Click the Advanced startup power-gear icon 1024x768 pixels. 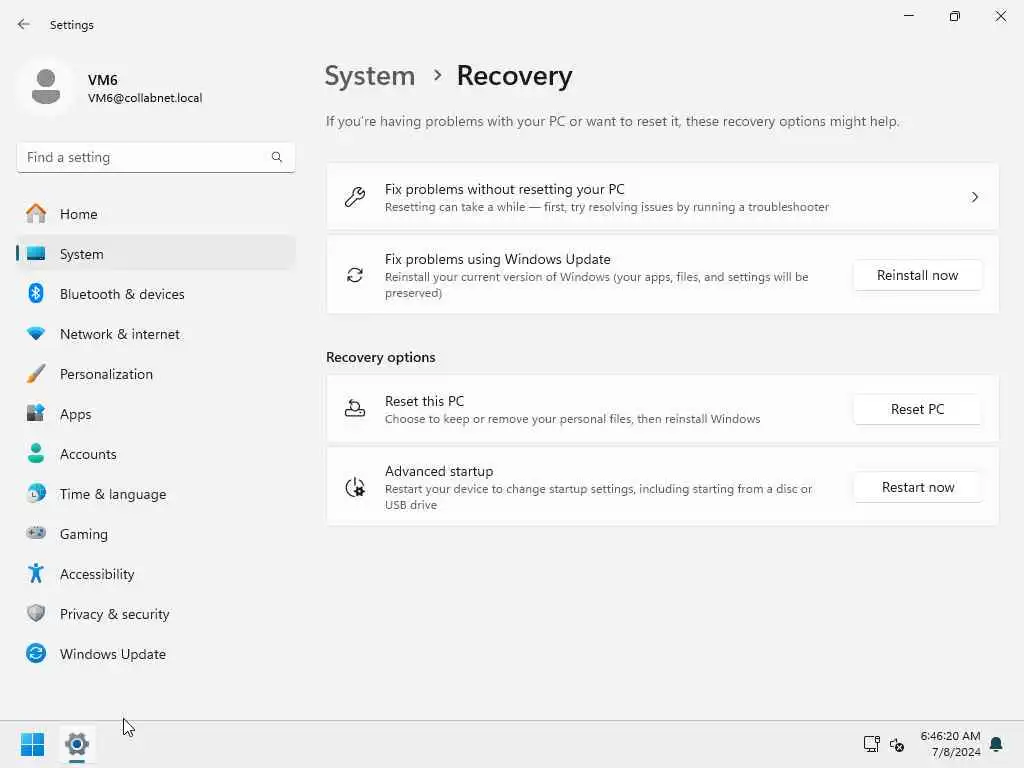click(x=355, y=487)
